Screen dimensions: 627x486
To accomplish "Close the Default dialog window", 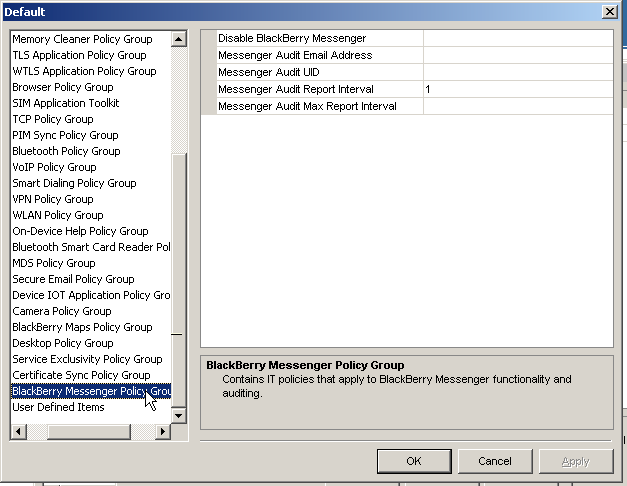I will coord(610,12).
